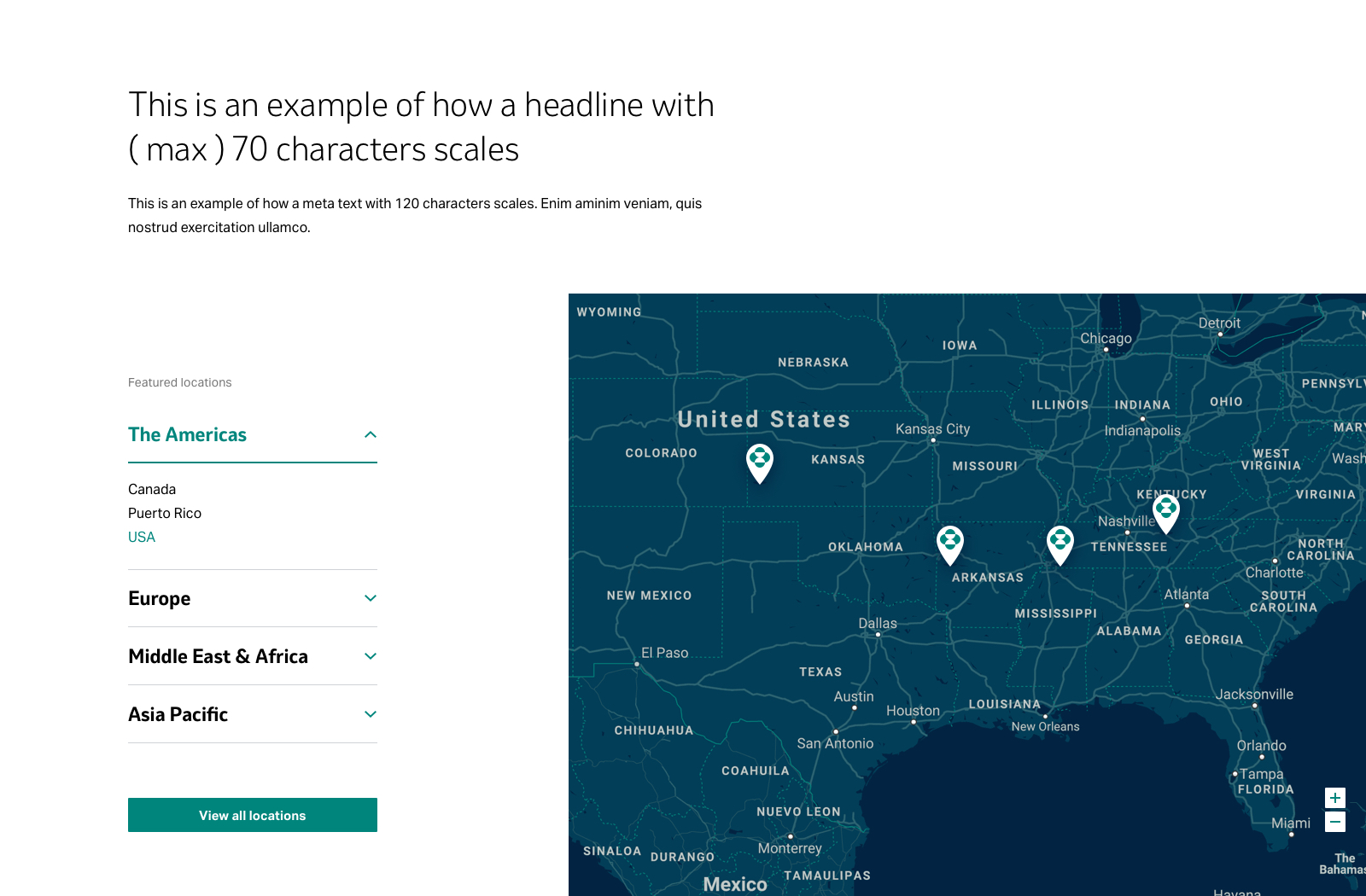This screenshot has width=1366, height=896.
Task: Click the map pin west of Tennessee
Action: point(1060,544)
